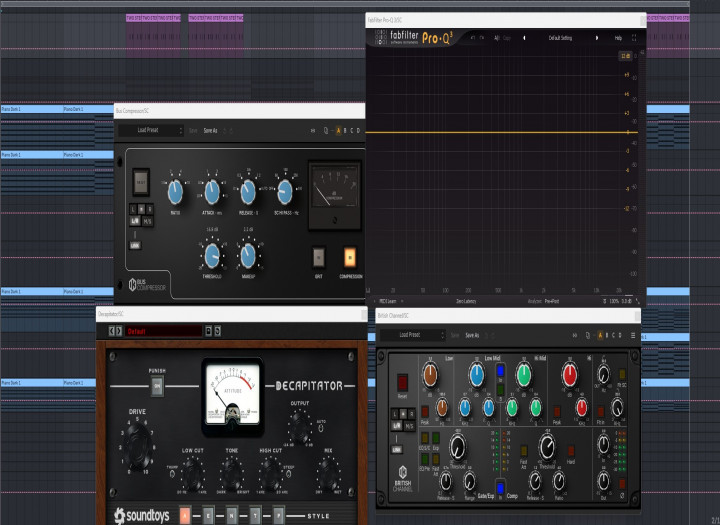
Task: Select style E on Decapitator
Action: (x=208, y=515)
